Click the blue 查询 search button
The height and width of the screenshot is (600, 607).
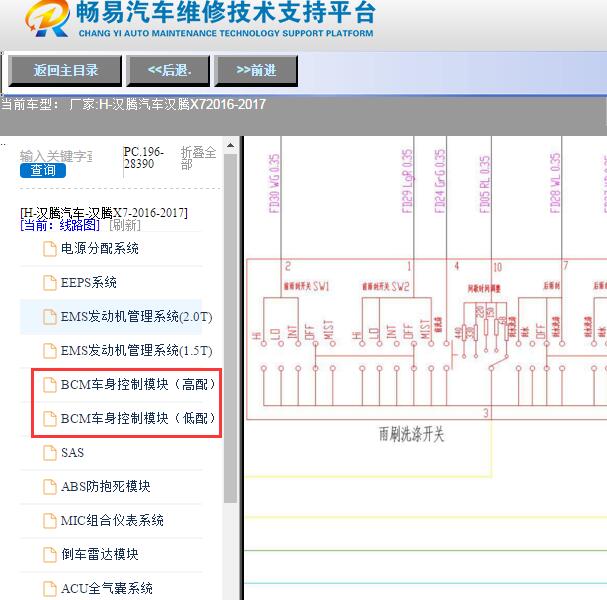[43, 170]
